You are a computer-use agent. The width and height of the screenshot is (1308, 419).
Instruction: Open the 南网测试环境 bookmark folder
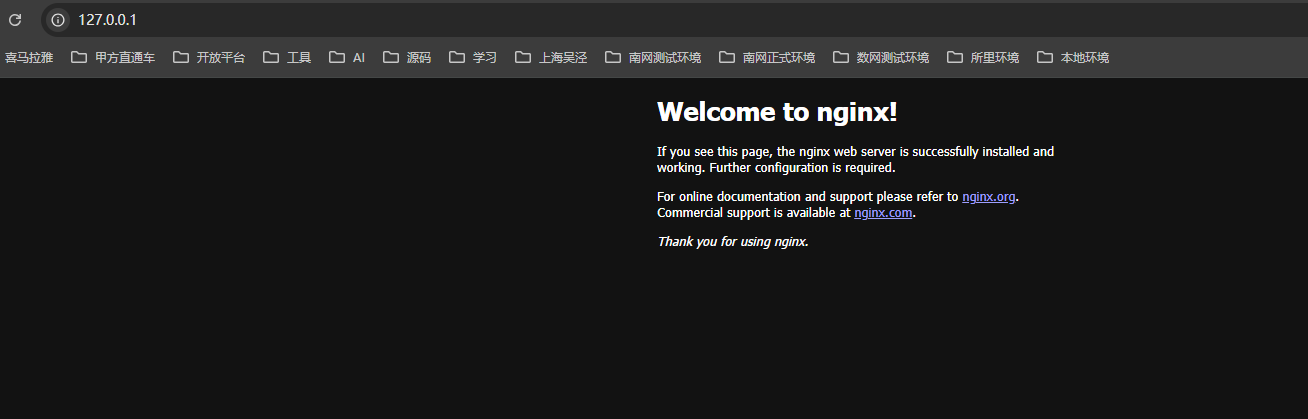pos(653,58)
